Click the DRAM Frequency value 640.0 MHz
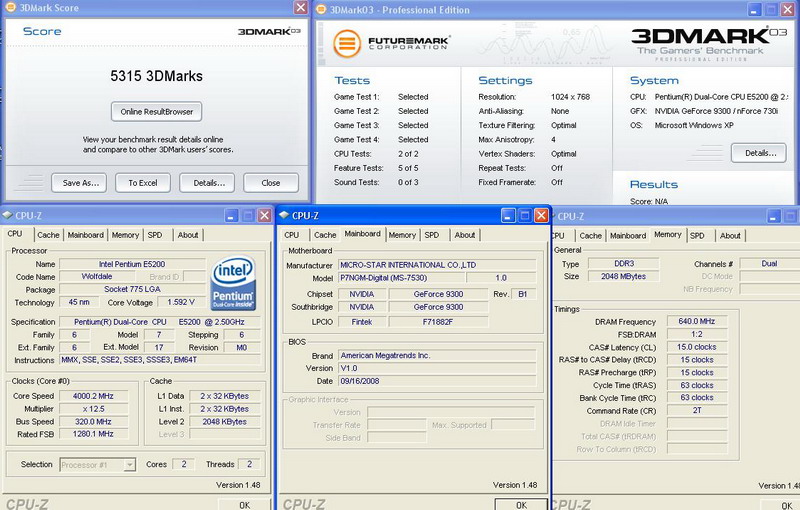The width and height of the screenshot is (800, 510). [x=696, y=321]
